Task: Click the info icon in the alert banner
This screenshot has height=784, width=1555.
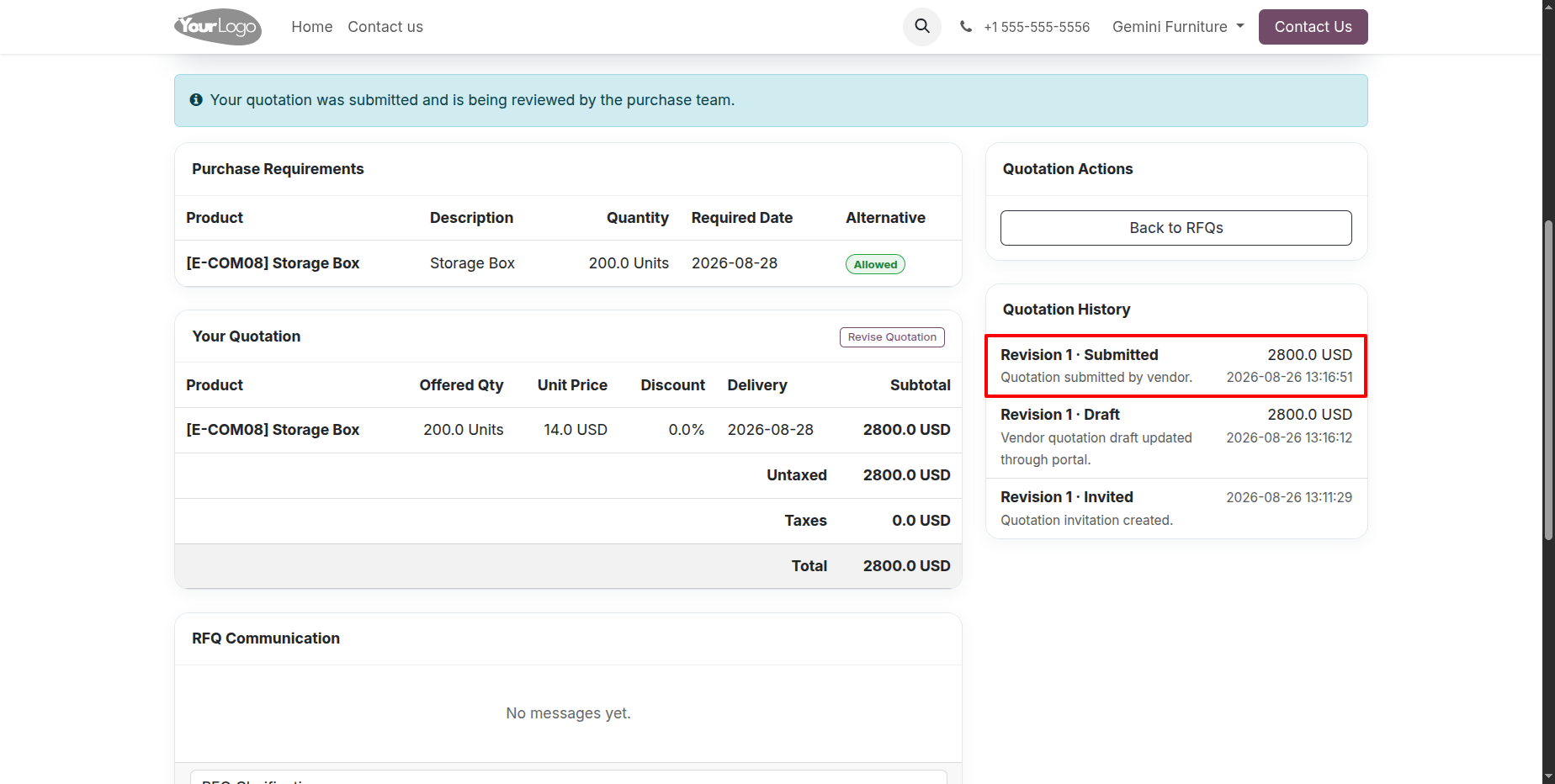Action: coord(196,100)
